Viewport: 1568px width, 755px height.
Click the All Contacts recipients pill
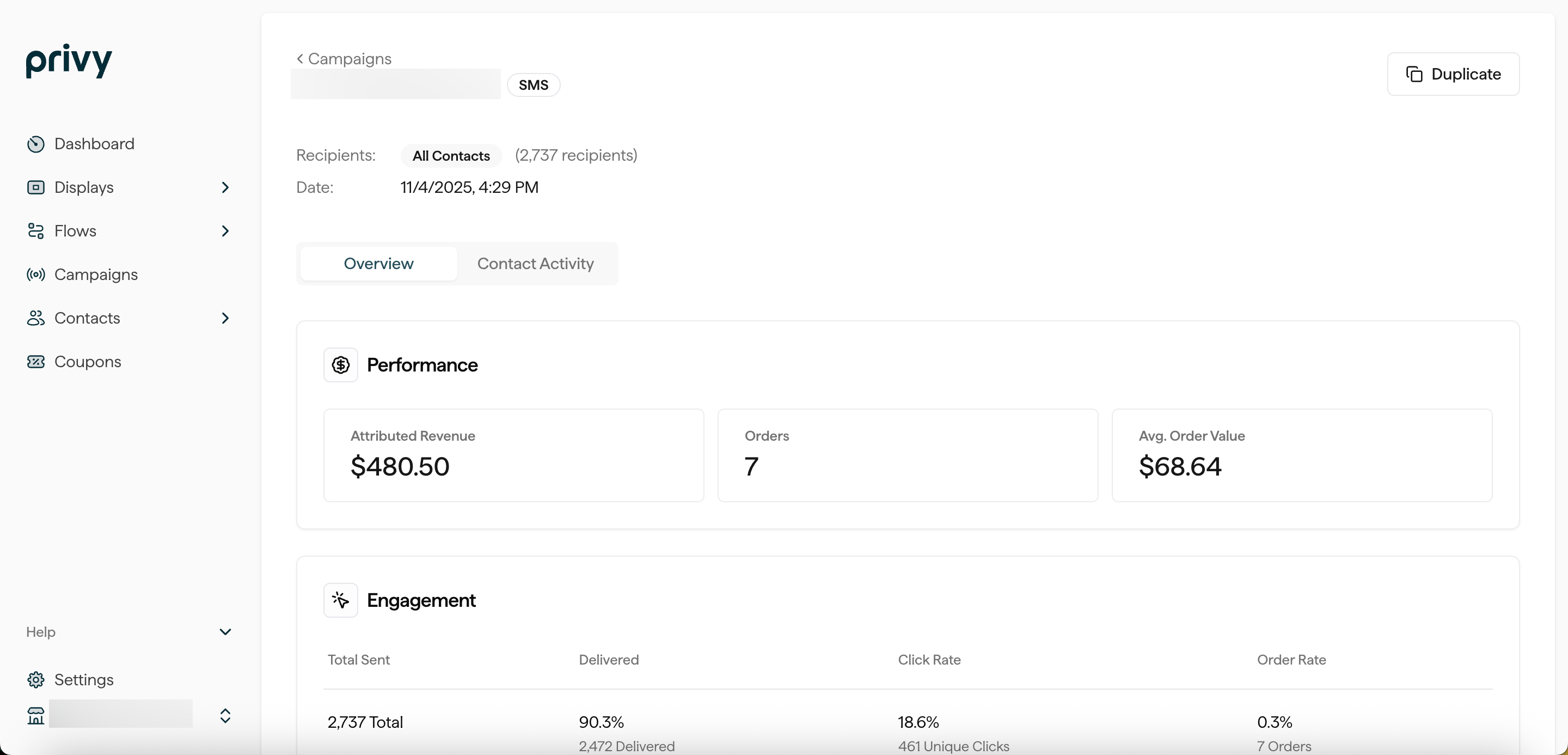click(451, 156)
